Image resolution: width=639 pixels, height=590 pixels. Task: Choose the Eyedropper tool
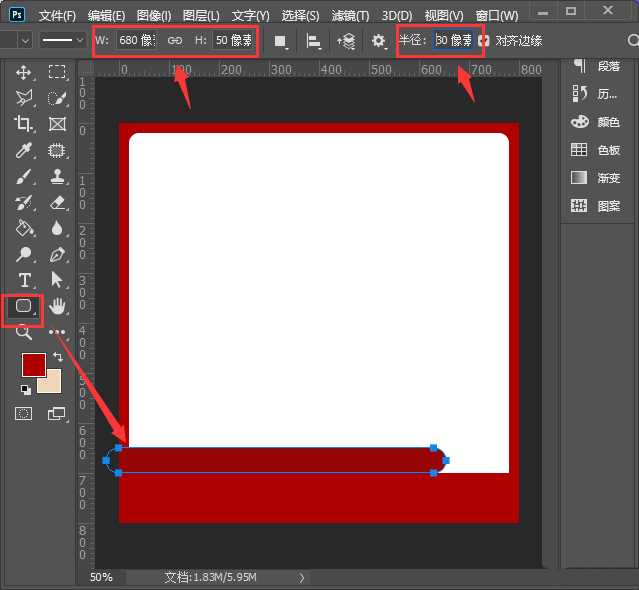(24, 150)
